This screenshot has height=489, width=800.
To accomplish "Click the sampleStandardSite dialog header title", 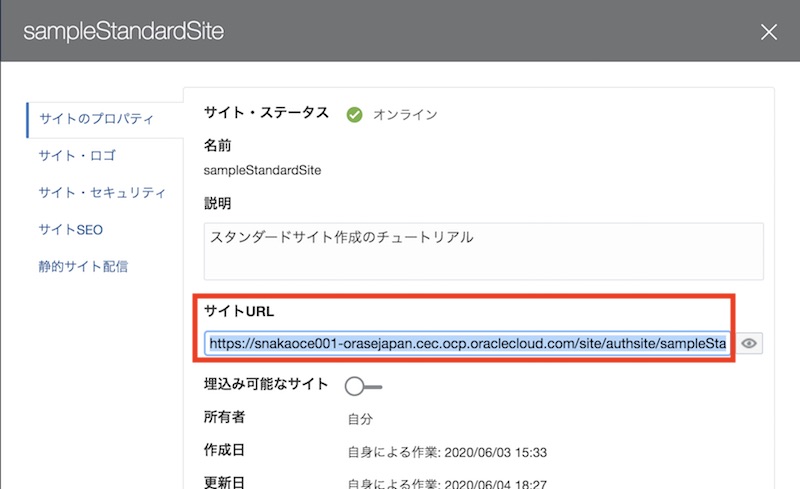I will (123, 31).
